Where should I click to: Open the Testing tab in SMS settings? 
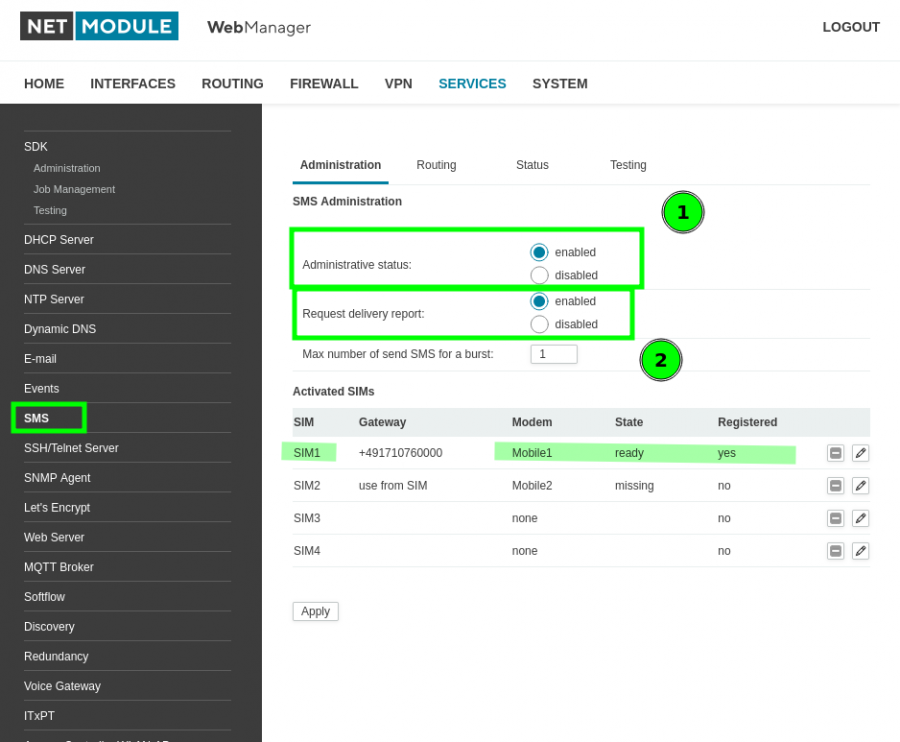click(628, 165)
